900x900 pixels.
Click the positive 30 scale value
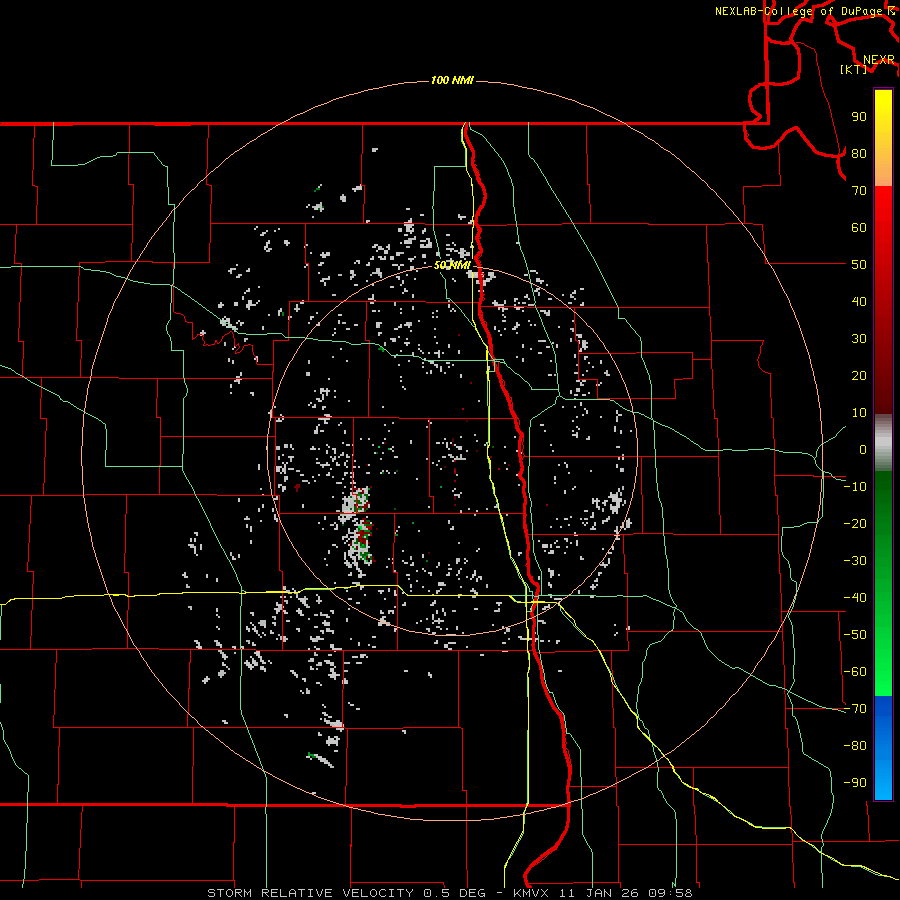click(x=859, y=339)
